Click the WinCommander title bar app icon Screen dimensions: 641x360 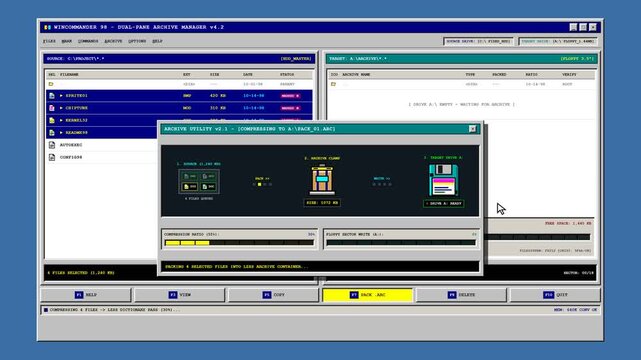point(47,27)
